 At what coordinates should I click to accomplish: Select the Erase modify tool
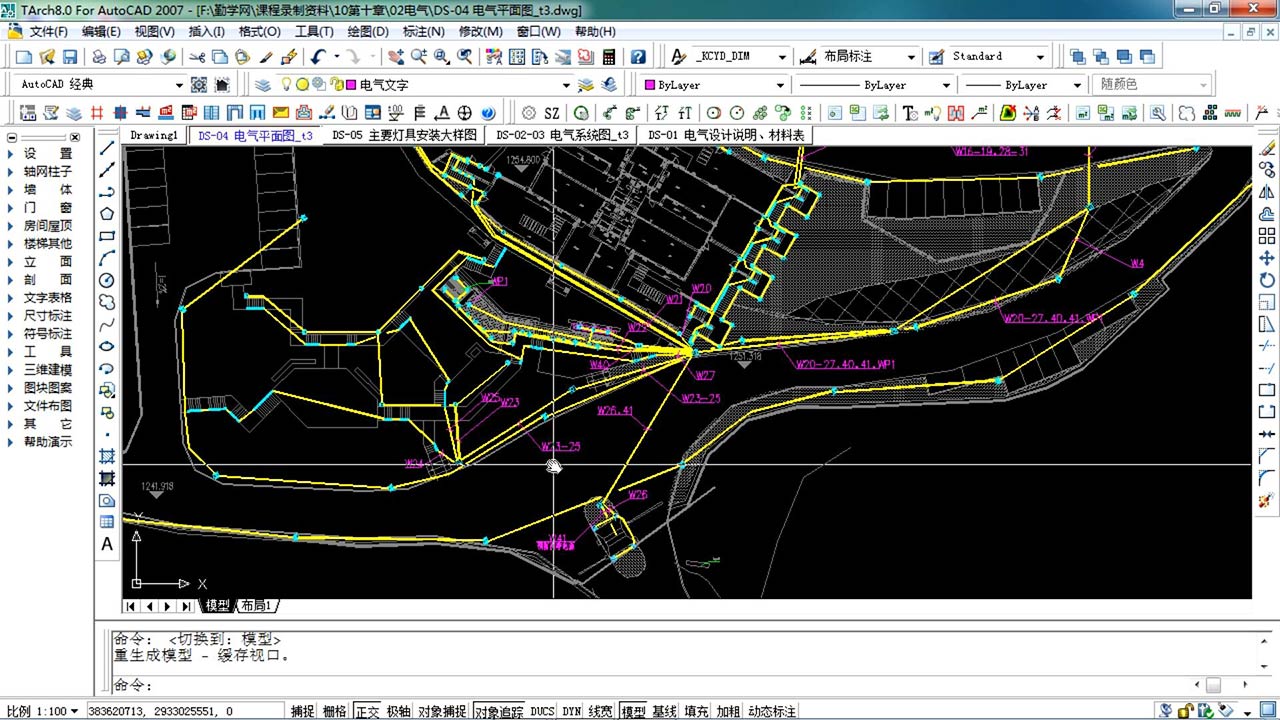click(x=1267, y=148)
